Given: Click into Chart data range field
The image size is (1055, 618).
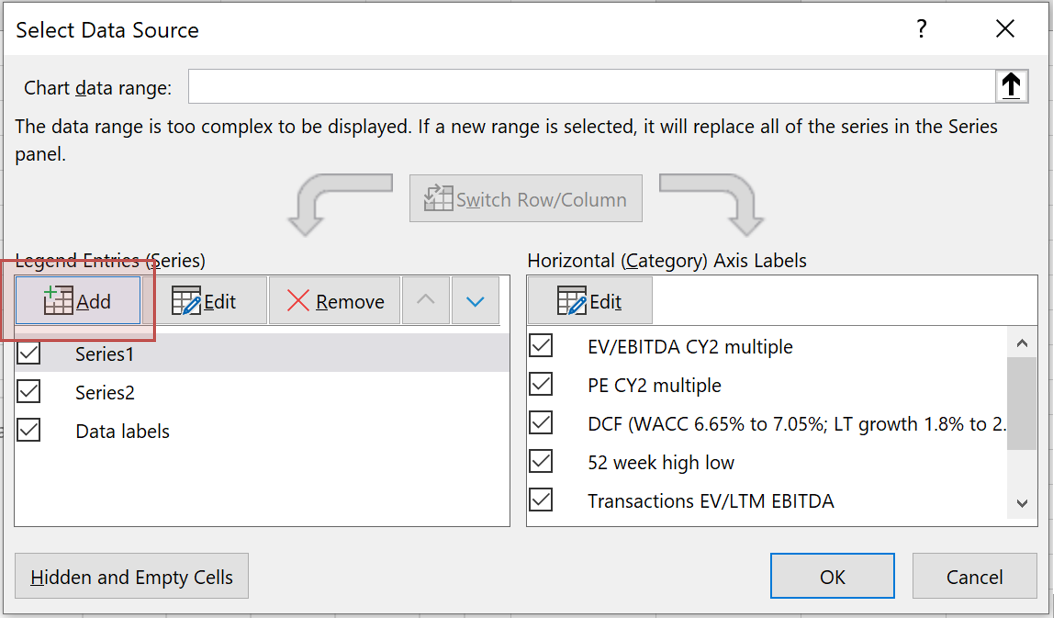Looking at the screenshot, I should [590, 87].
